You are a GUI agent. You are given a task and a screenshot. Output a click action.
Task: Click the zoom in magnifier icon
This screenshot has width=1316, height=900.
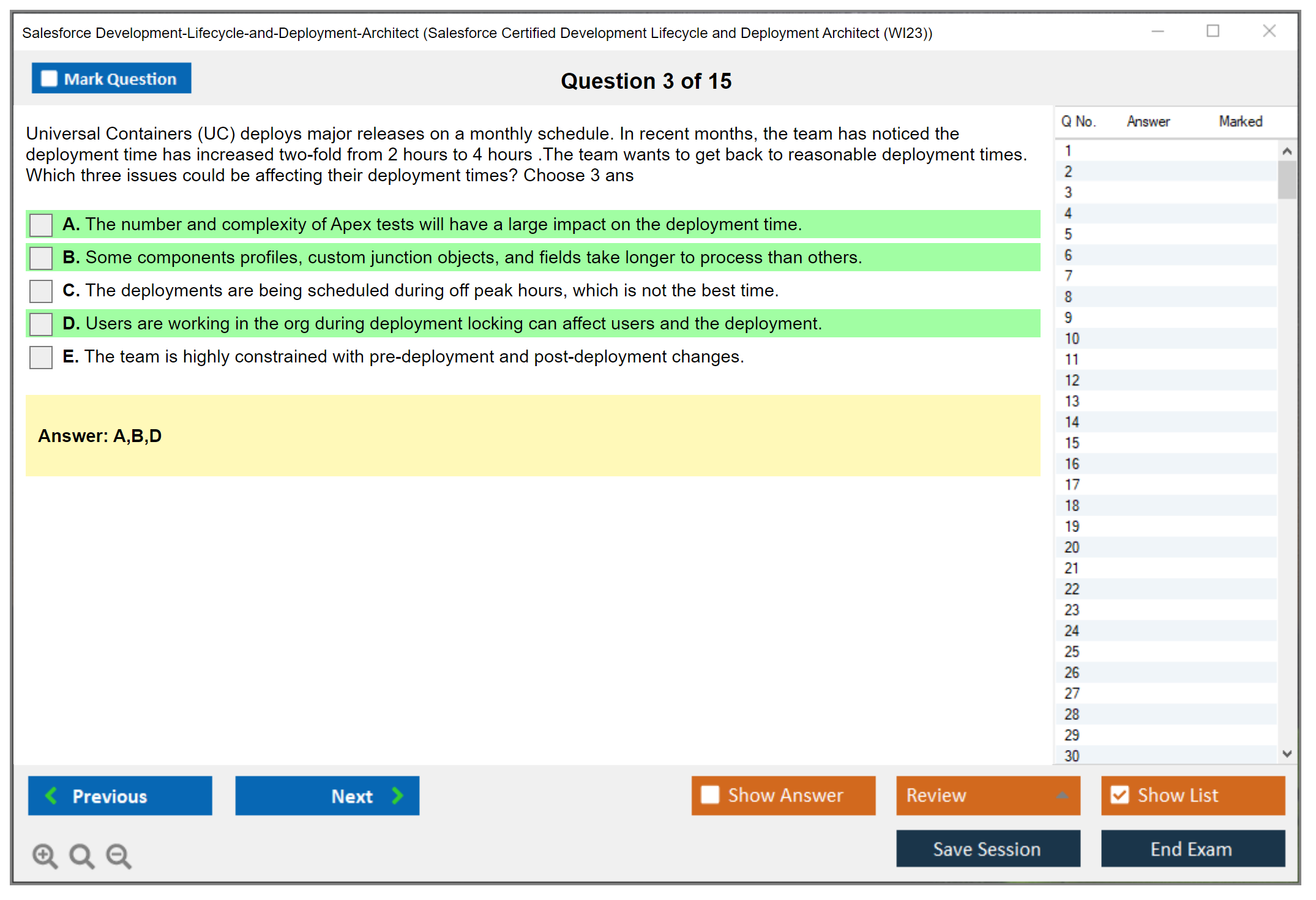pos(45,855)
